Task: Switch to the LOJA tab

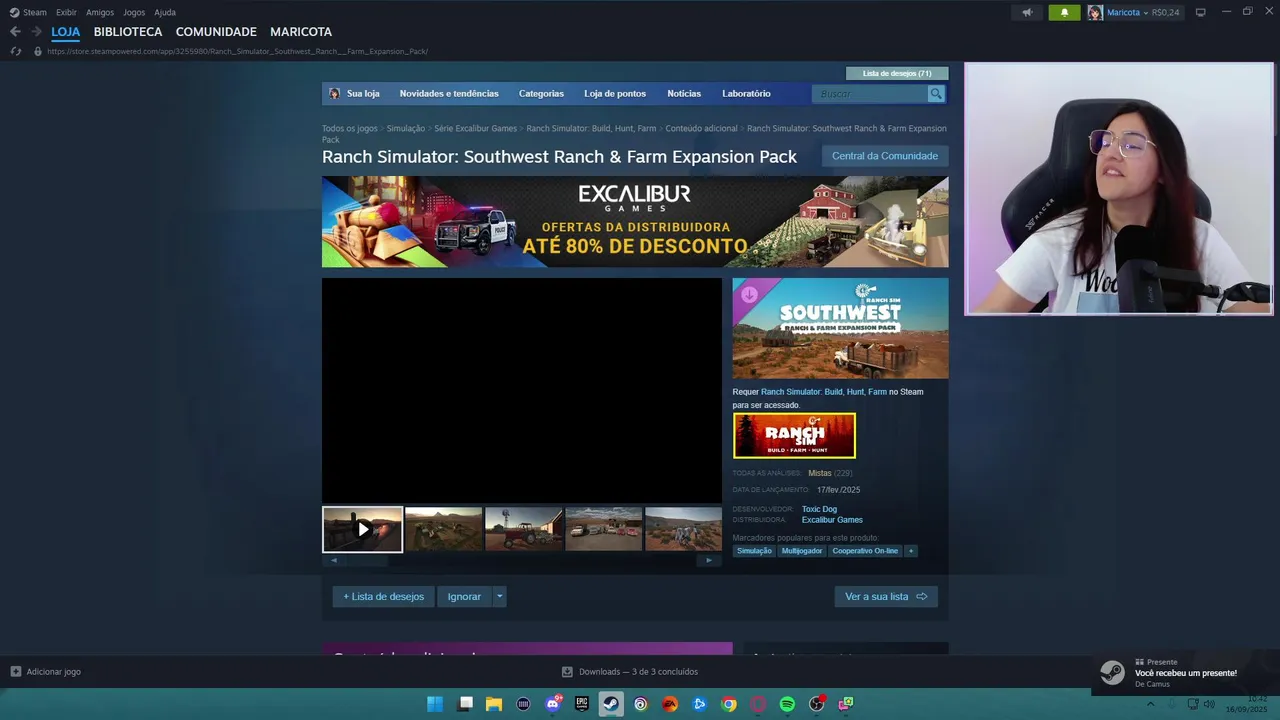Action: (x=66, y=32)
